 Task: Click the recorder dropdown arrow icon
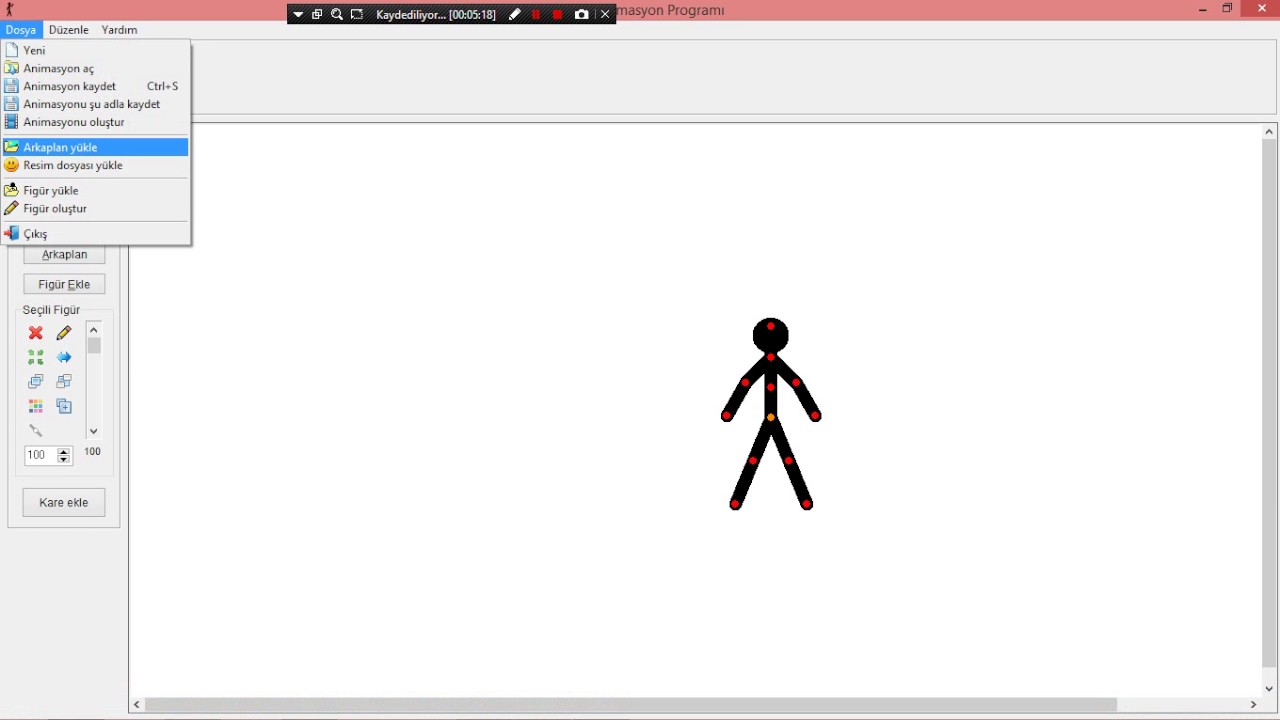pos(298,15)
